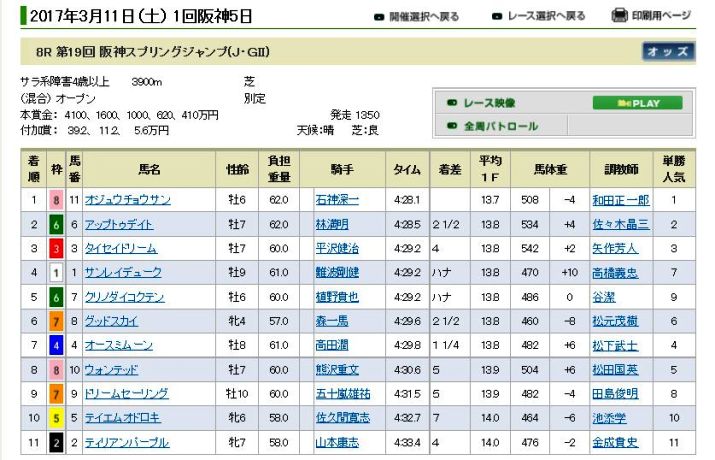Click the red frame 3 badge for タイセイドリーム
This screenshot has width=715, height=460.
coord(57,249)
